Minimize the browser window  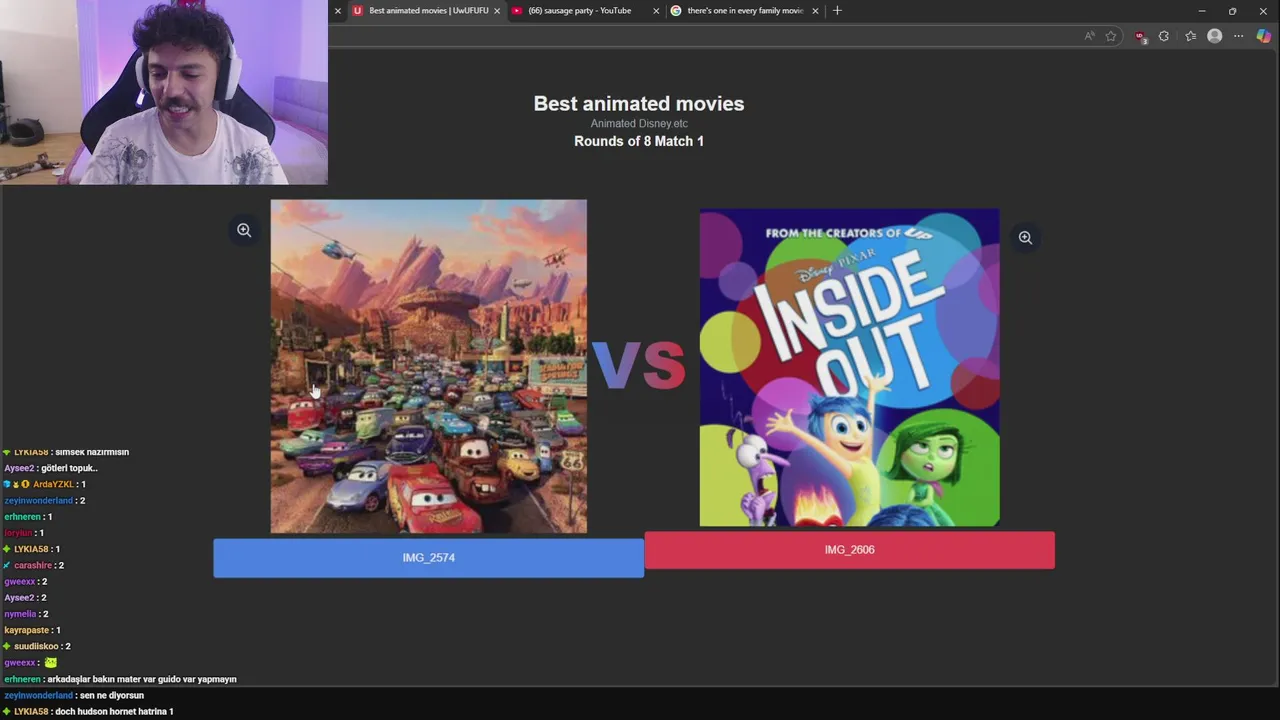tap(1202, 11)
